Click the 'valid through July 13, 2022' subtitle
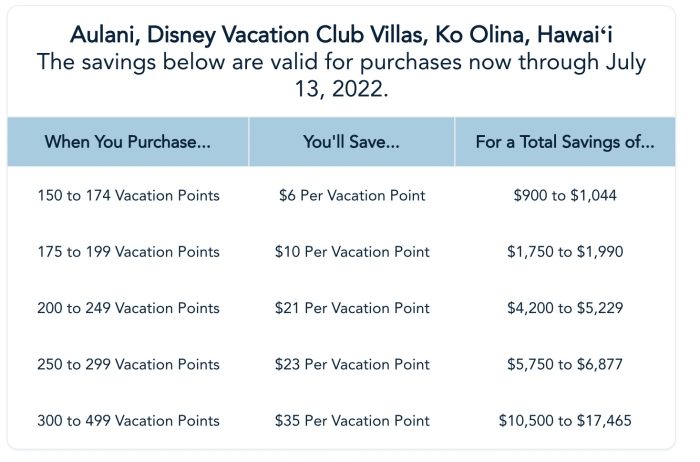Screen dimensions: 700x462 [340, 75]
